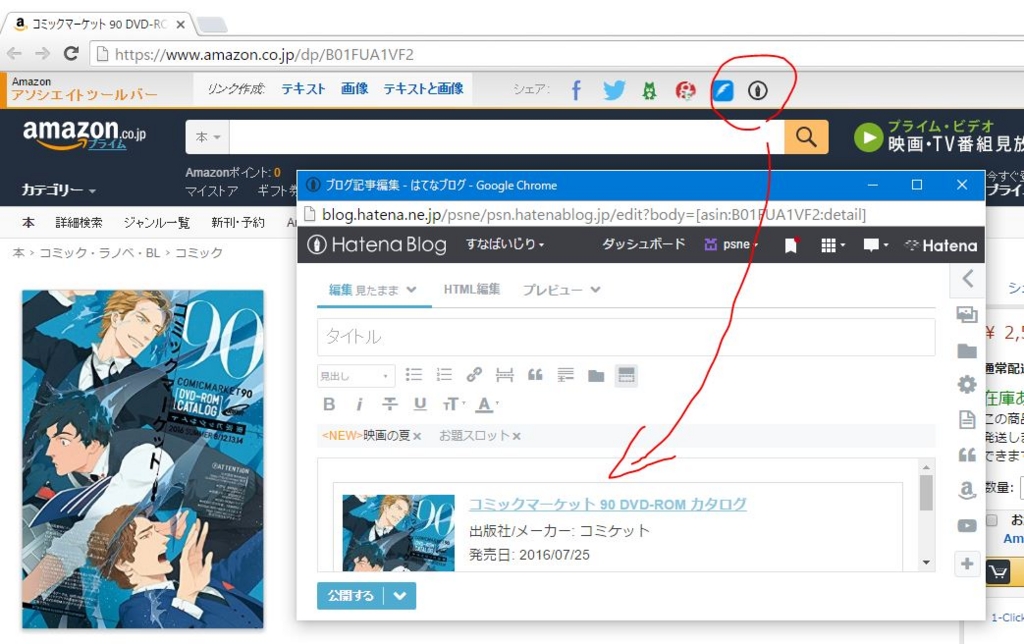Open ジャンル一覧 in Amazon books nav
The height and width of the screenshot is (644, 1024).
[x=157, y=223]
